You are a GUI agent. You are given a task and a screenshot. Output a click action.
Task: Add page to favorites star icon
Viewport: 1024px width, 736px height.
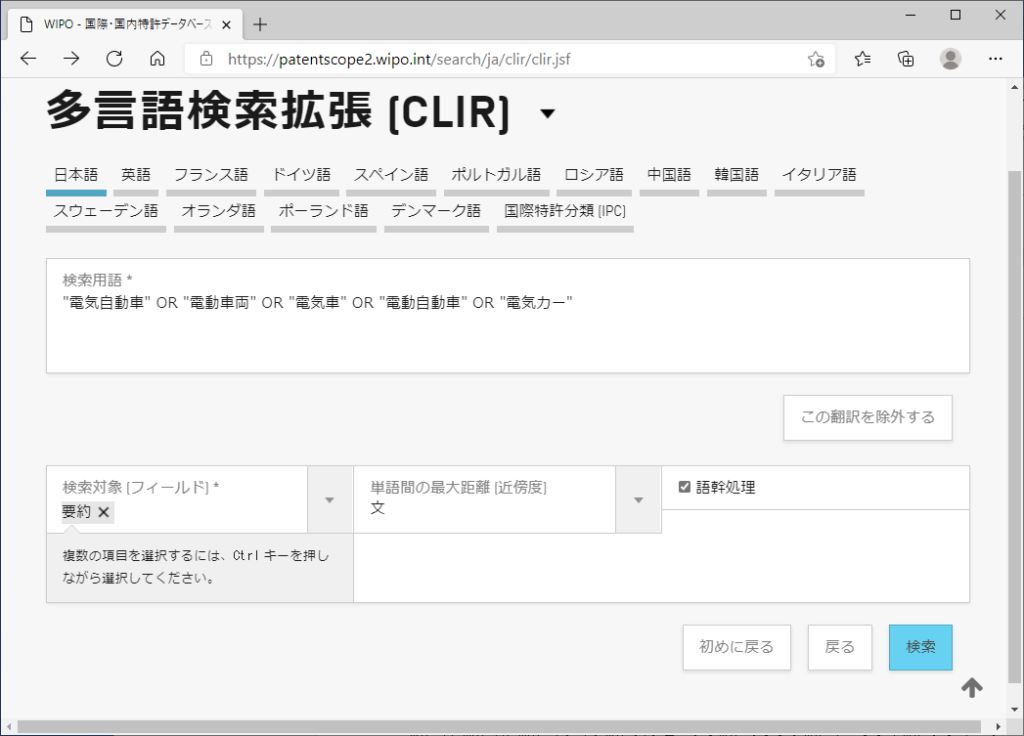(x=816, y=59)
